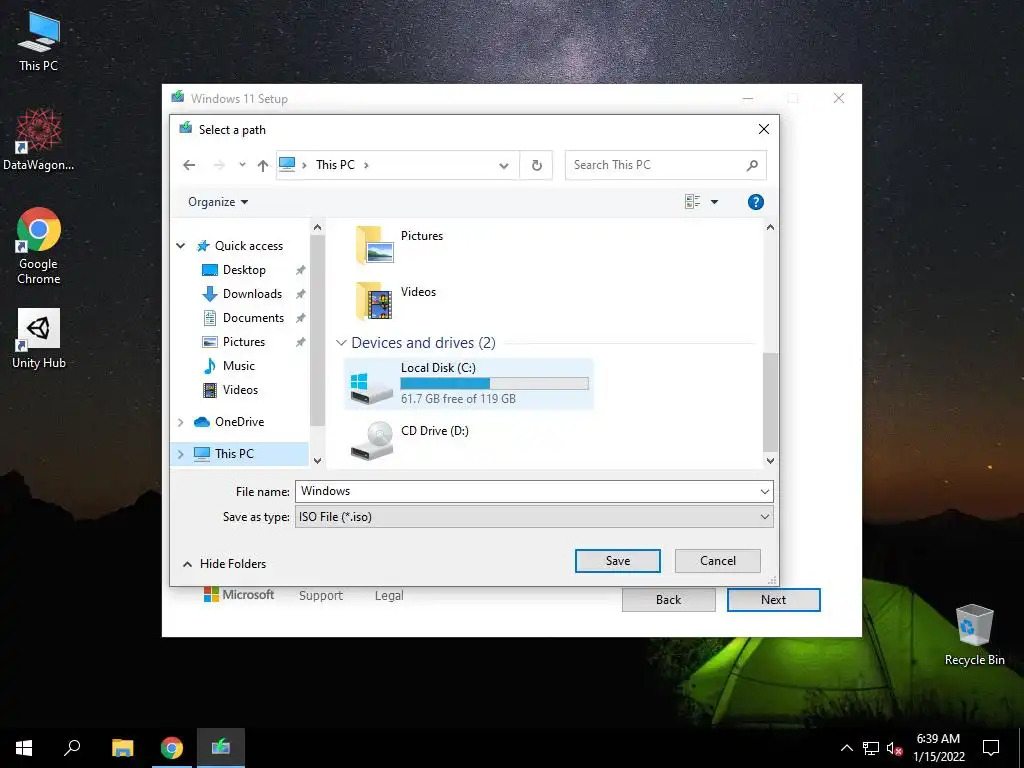Viewport: 1024px width, 768px height.
Task: Open taskbar Search
Action: click(x=72, y=748)
